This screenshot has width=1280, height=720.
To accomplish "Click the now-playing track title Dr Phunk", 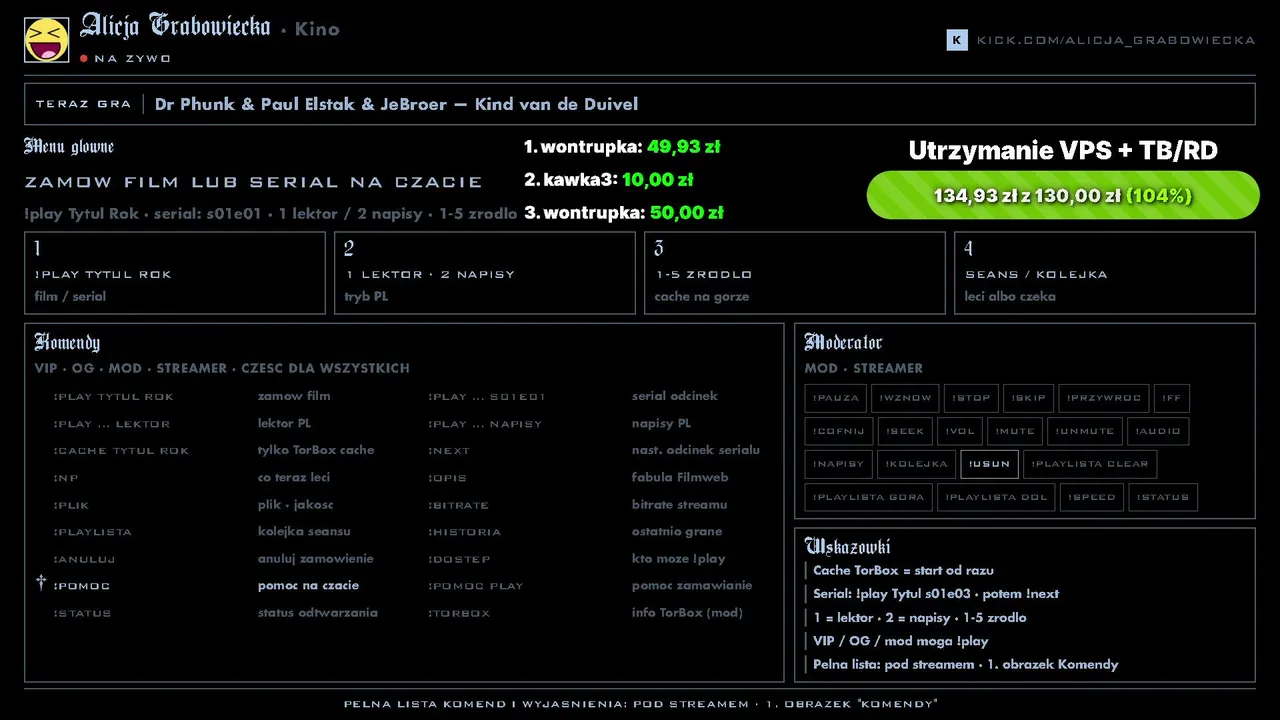I will 396,104.
